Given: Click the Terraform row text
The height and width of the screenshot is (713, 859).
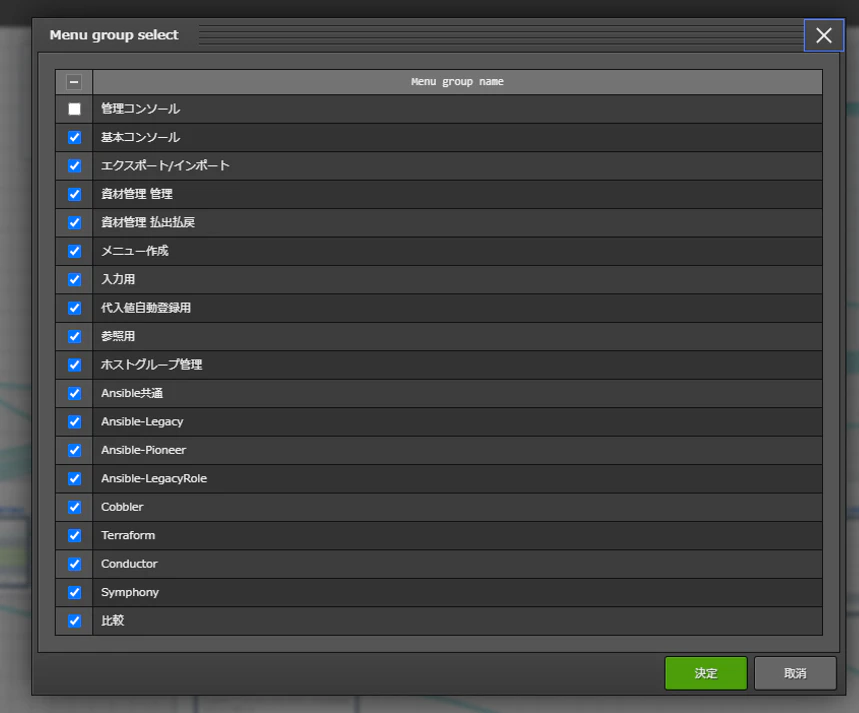Looking at the screenshot, I should 128,535.
